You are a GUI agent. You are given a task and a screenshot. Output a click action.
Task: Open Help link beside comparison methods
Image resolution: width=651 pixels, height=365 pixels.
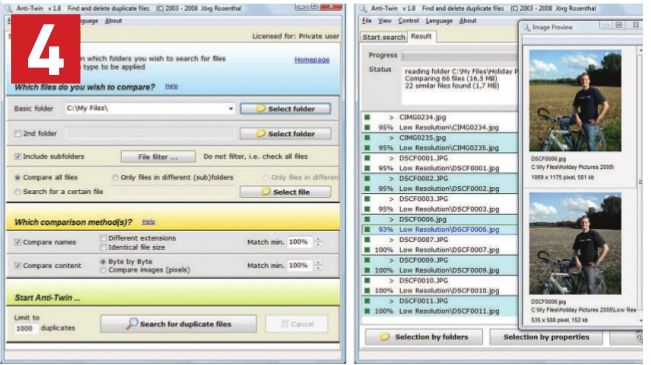click(148, 222)
